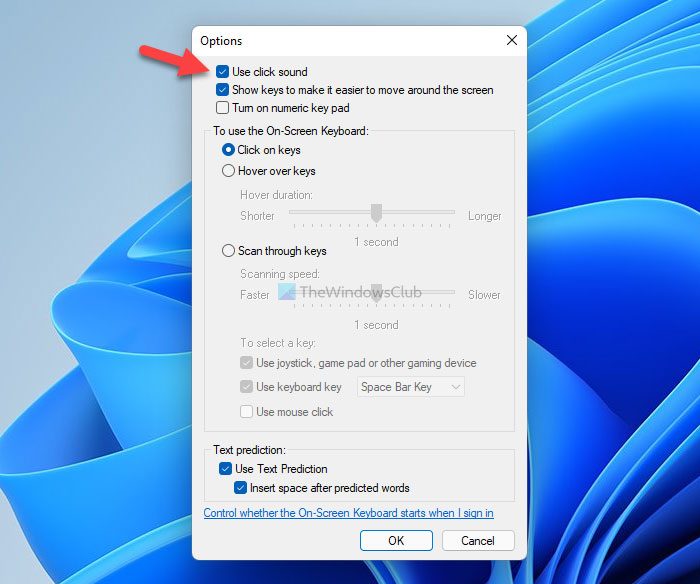Toggle Use joystick, game pad checkbox
Screen dimensions: 700x584
(x=246, y=363)
